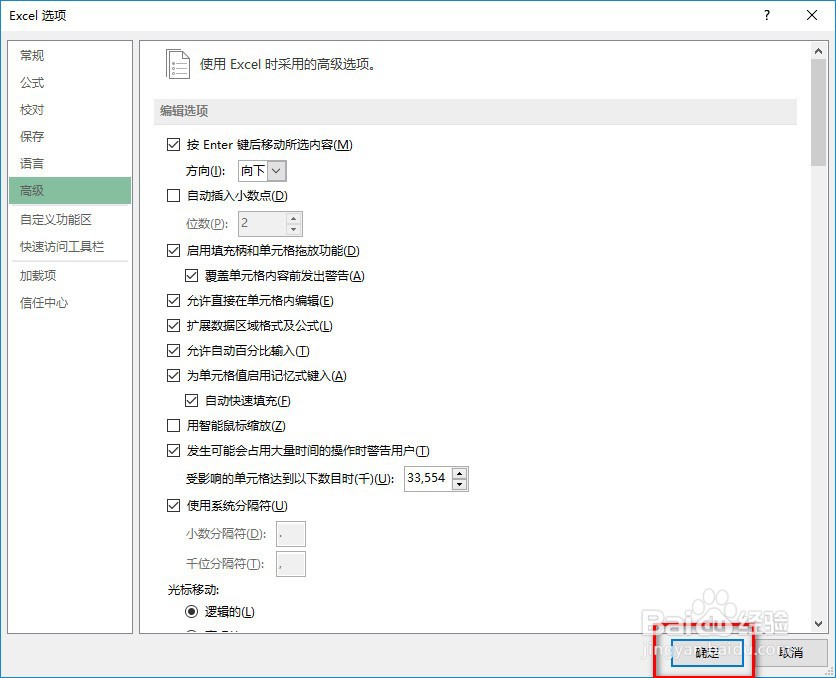Decrease affected cells count with down arrow

tap(460, 485)
